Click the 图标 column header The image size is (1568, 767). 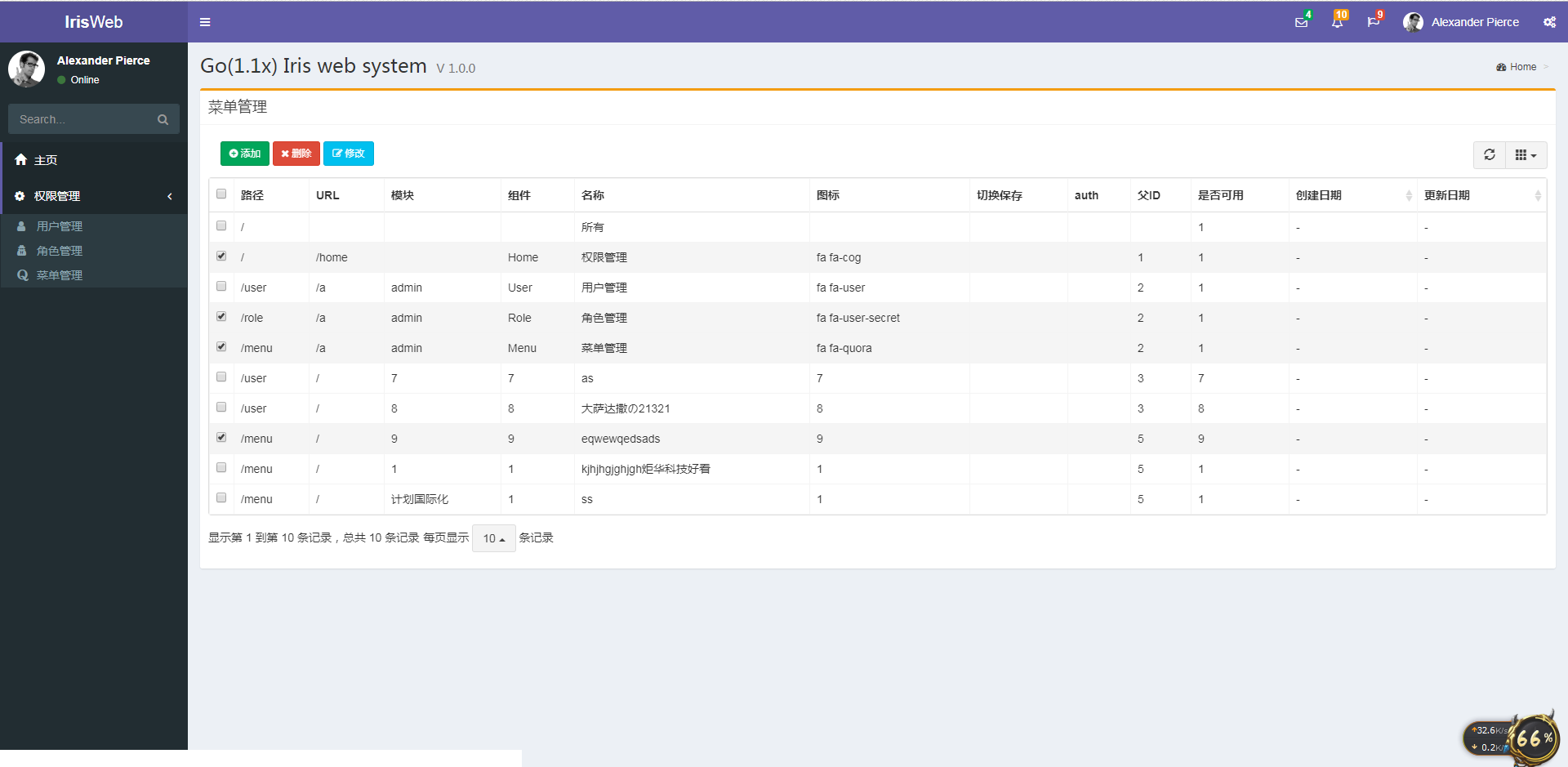(x=889, y=195)
